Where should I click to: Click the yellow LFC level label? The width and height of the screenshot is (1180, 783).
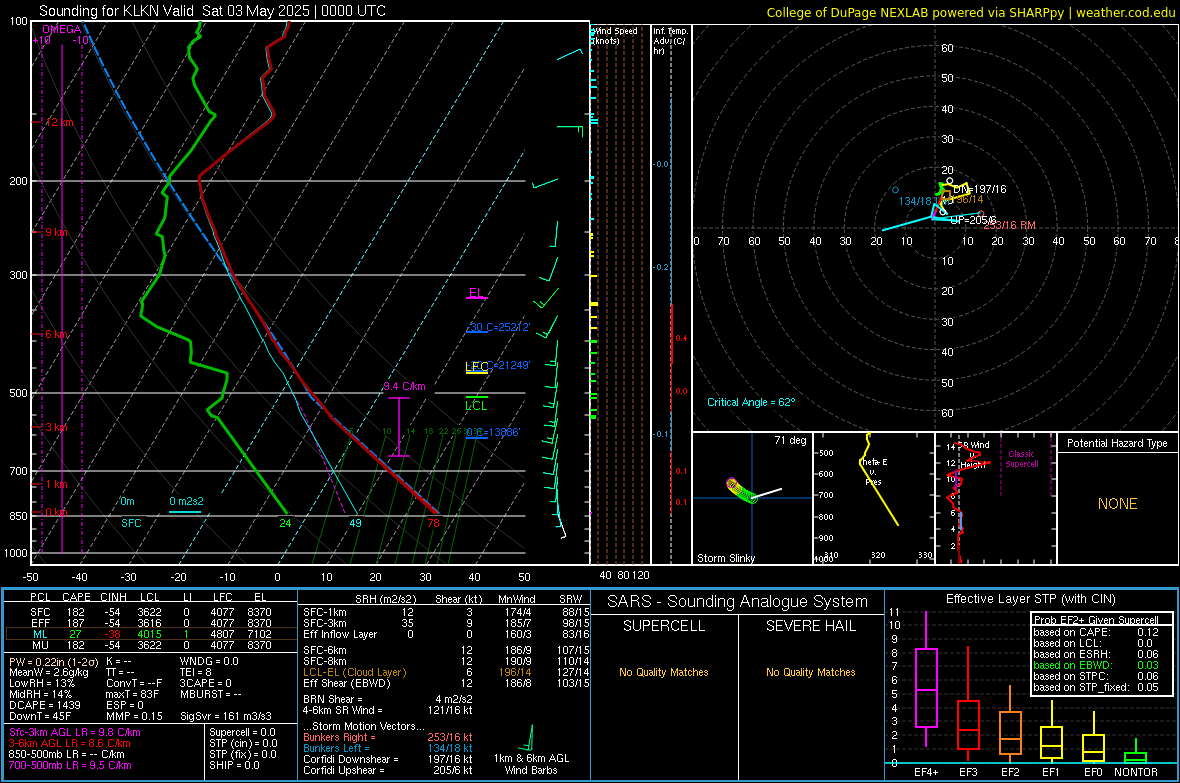click(476, 367)
